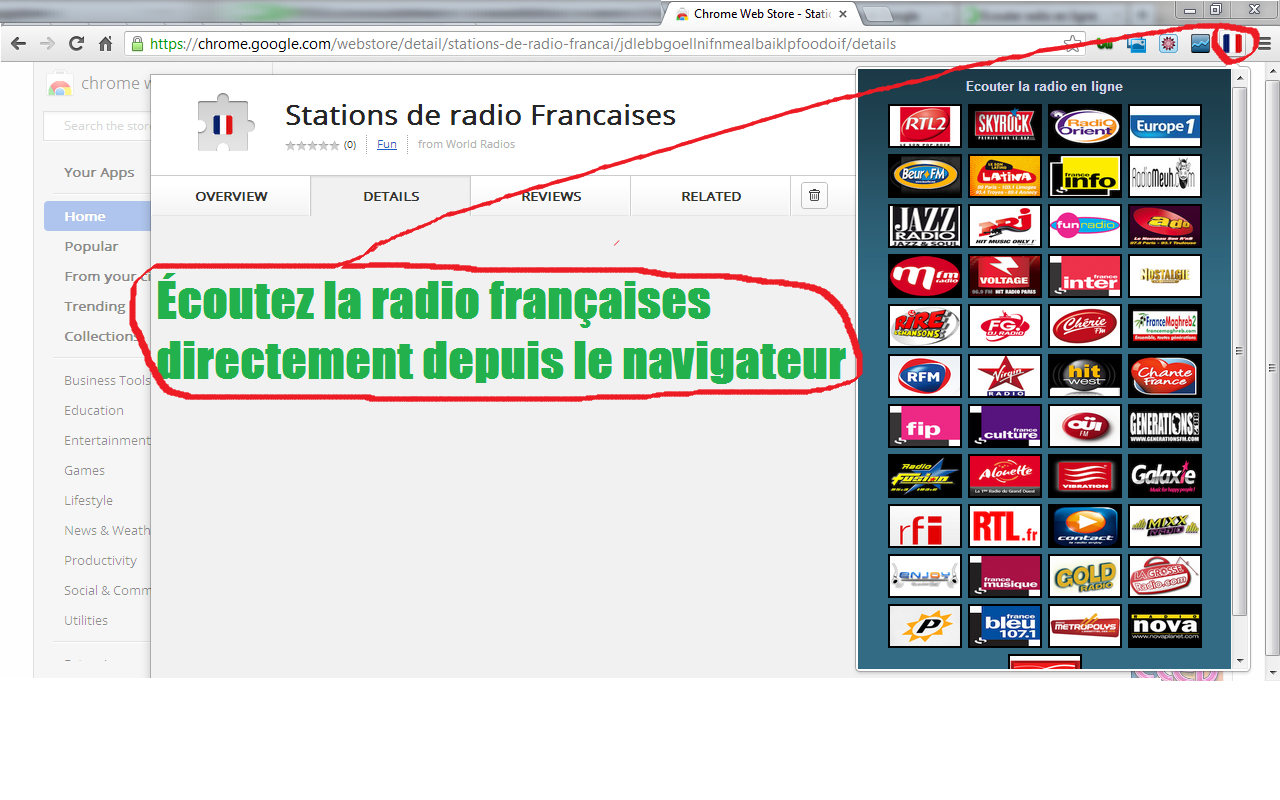Open the Lifestyle category
The width and height of the screenshot is (1280, 800).
[x=88, y=500]
